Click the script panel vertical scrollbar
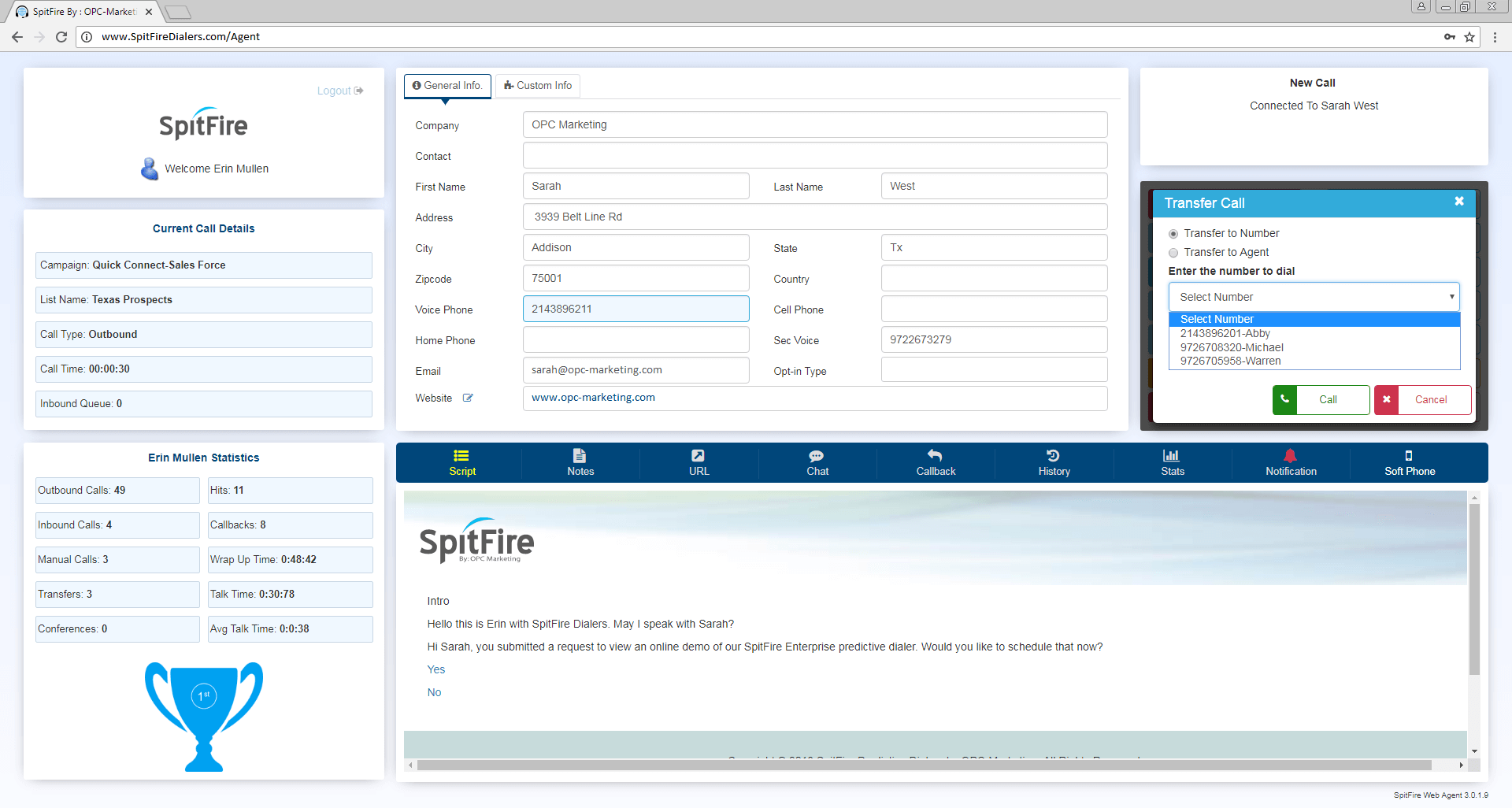The image size is (1512, 808). pyautogui.click(x=1474, y=589)
